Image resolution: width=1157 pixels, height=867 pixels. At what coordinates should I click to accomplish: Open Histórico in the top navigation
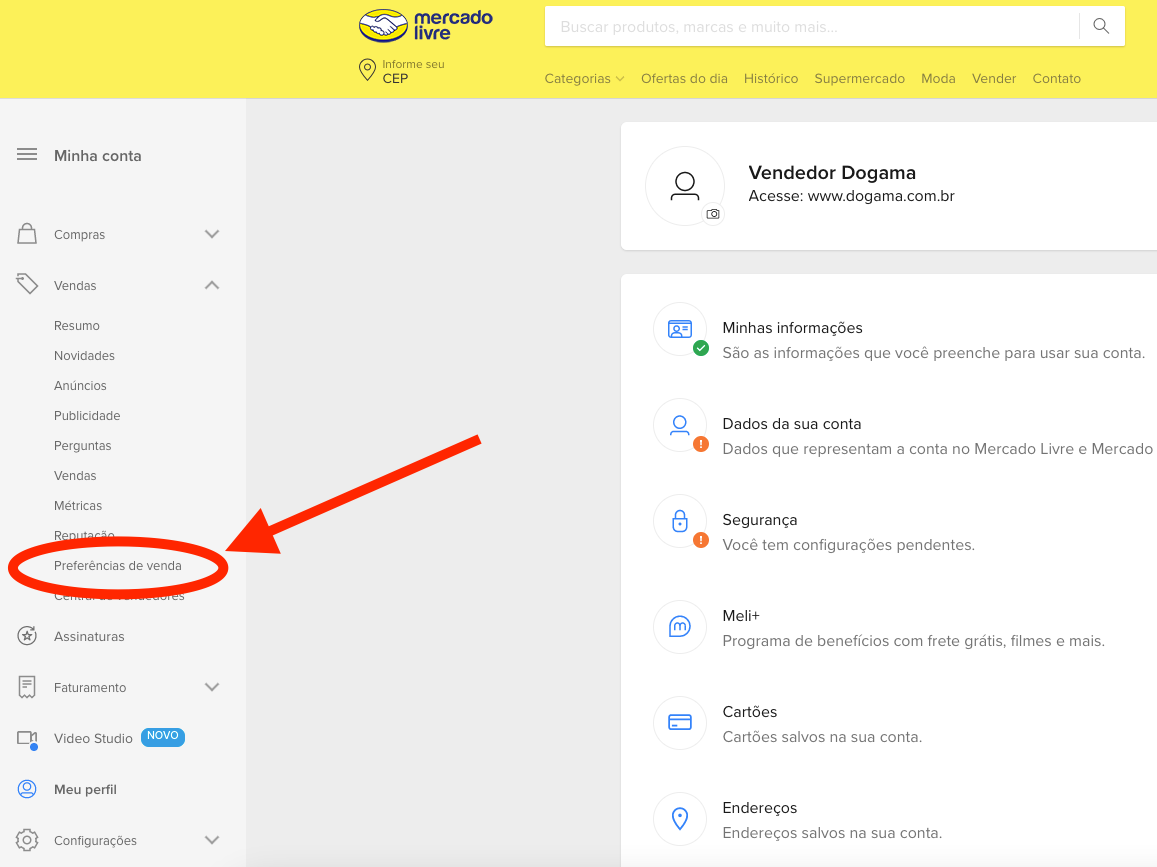pyautogui.click(x=770, y=78)
